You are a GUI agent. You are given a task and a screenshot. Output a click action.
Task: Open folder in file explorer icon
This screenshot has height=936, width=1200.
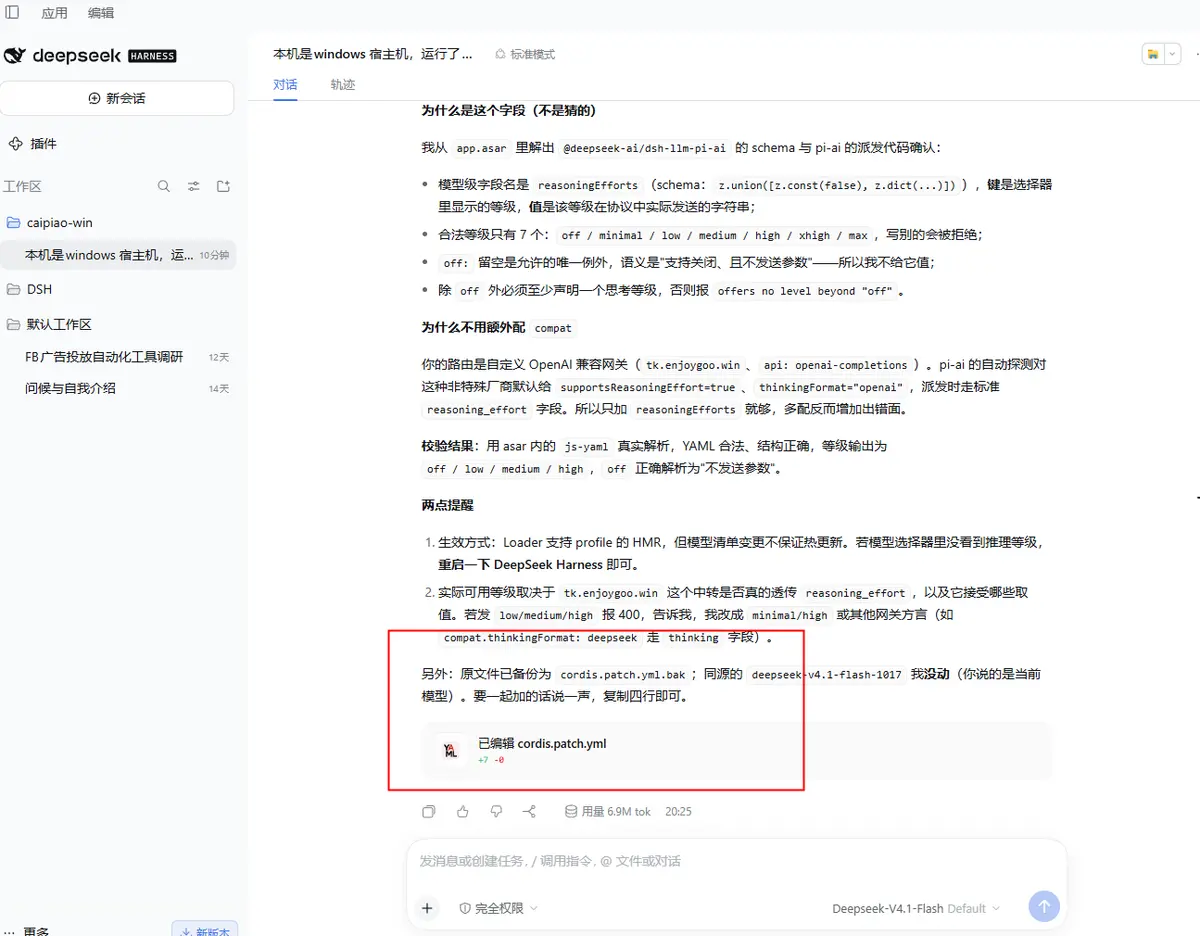[x=1153, y=54]
